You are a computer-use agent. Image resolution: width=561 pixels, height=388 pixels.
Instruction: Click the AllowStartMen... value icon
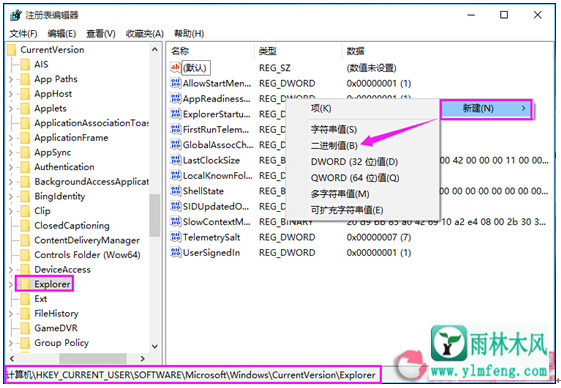coord(175,83)
